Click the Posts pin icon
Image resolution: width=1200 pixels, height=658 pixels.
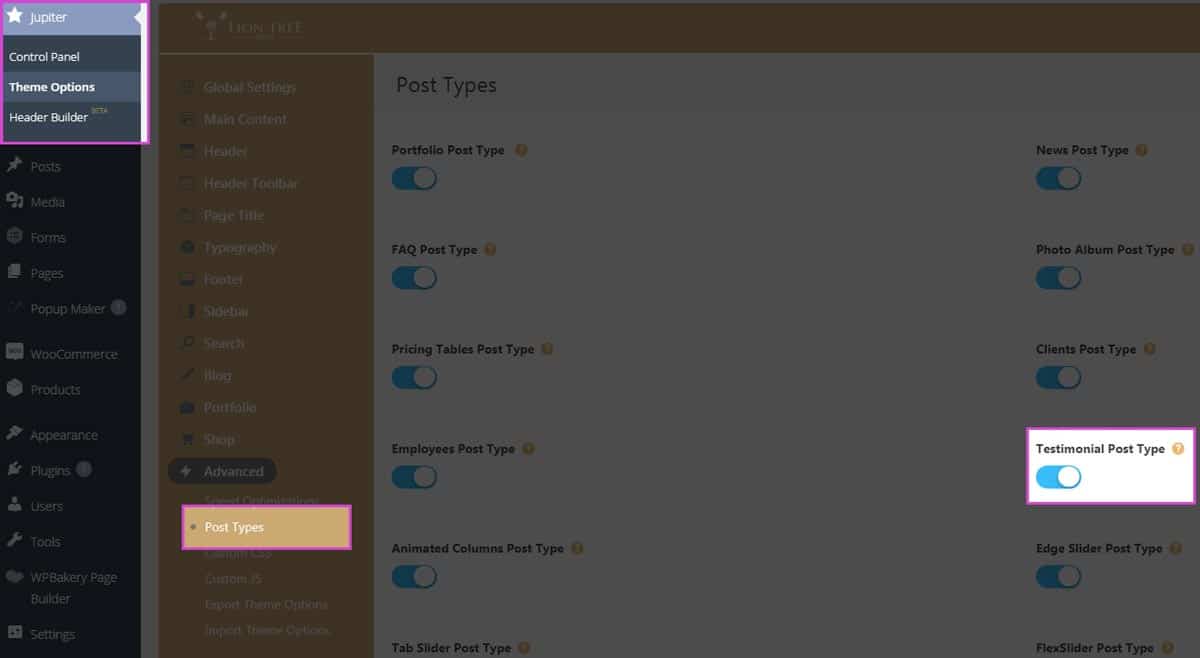pos(15,166)
